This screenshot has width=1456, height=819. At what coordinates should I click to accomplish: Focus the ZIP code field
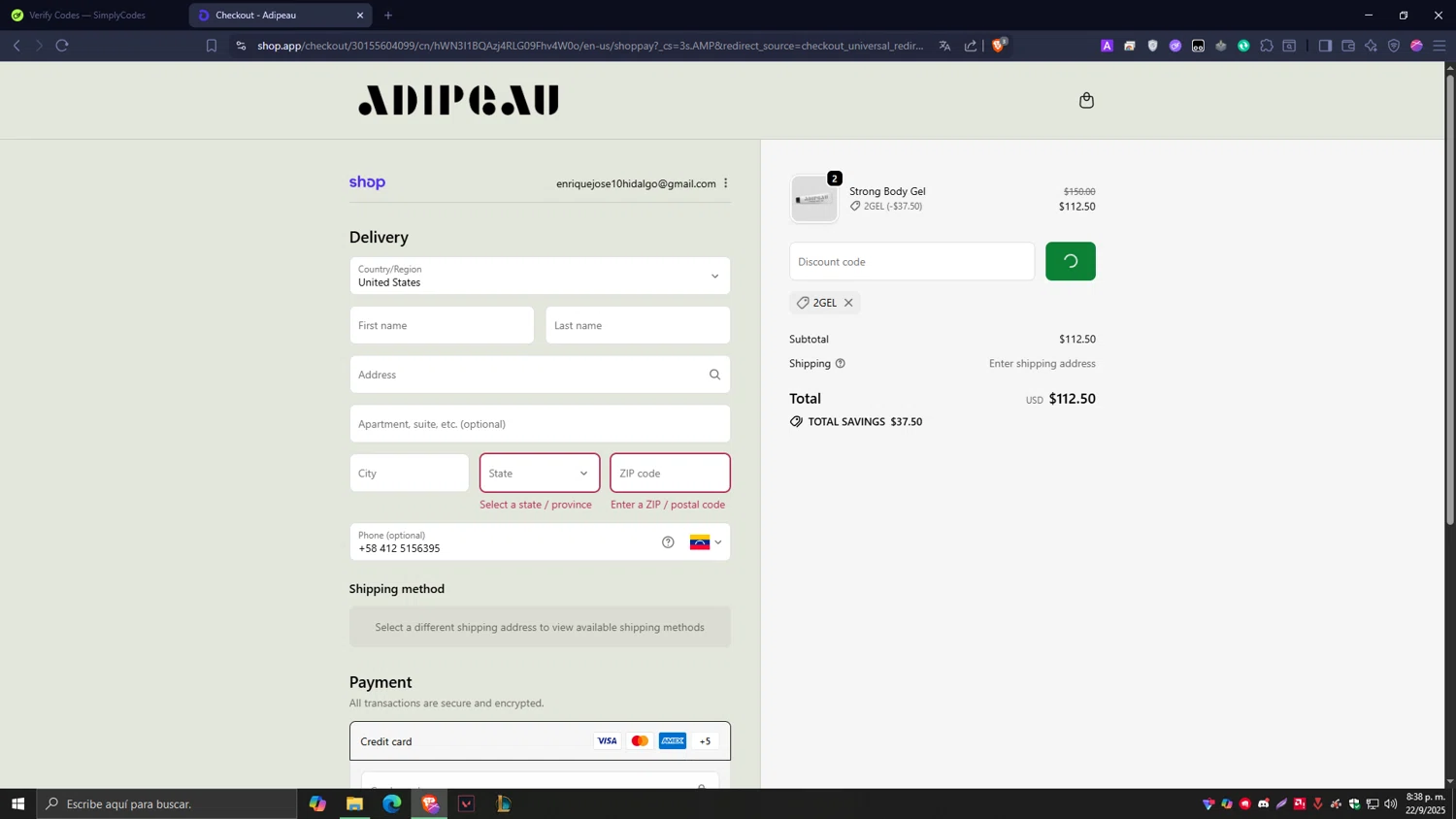670,473
